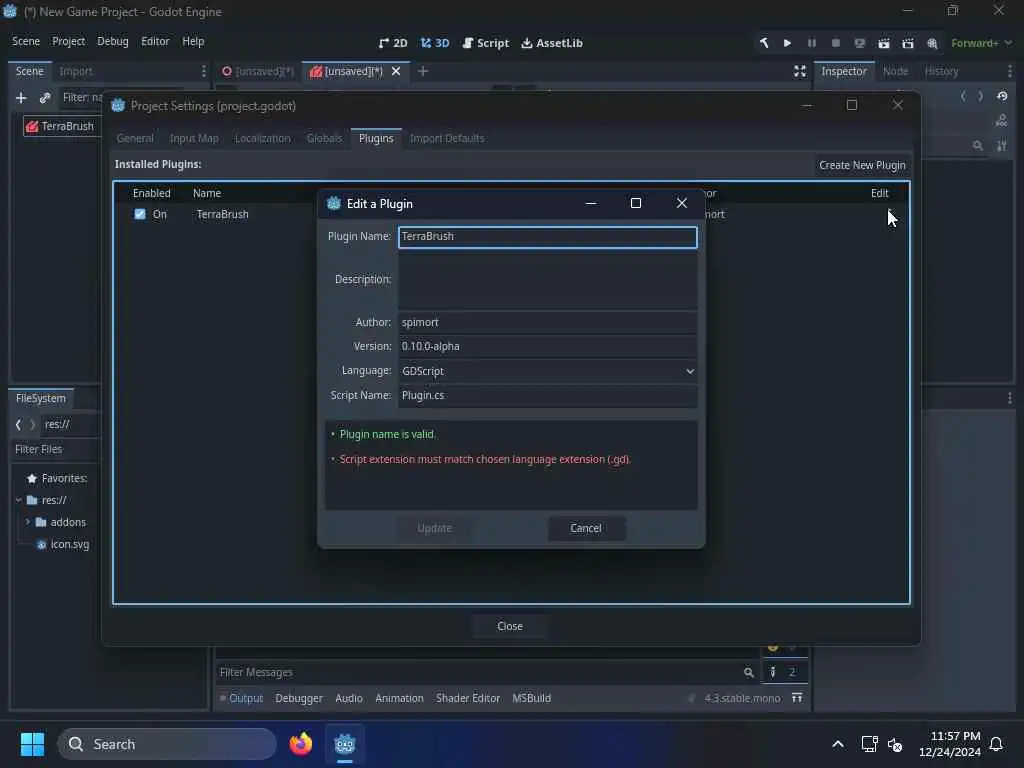Image resolution: width=1024 pixels, height=768 pixels.
Task: Open the Scene menu
Action: tap(26, 41)
